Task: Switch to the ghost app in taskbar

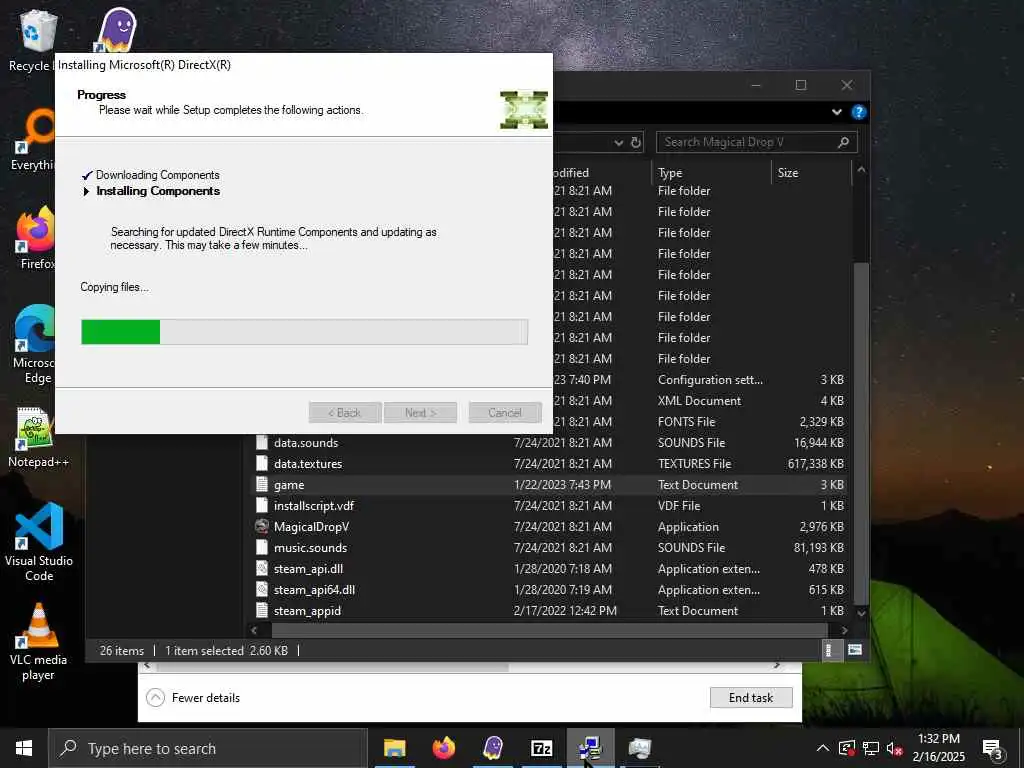Action: tap(492, 748)
